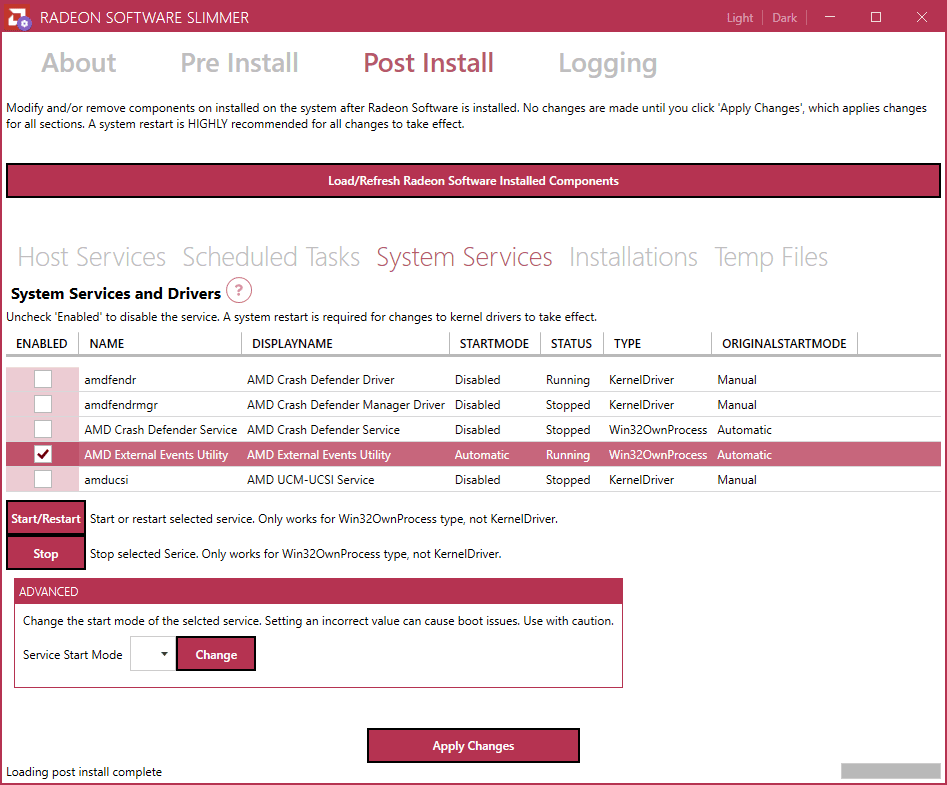Open the System Services help question mark

239,291
